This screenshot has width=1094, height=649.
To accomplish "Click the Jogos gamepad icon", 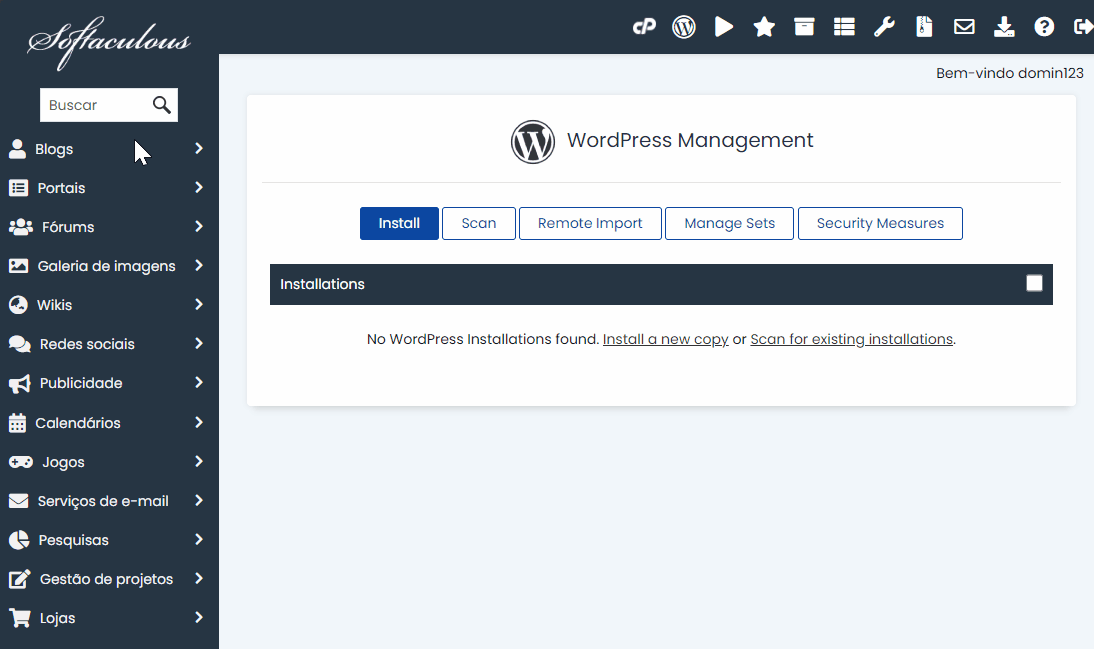I will [x=21, y=462].
